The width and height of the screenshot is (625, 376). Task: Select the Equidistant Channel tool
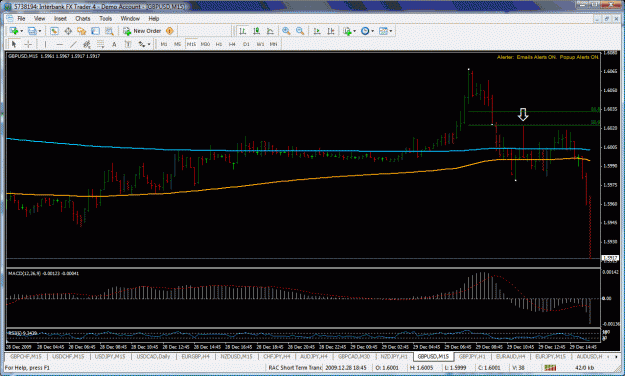[x=86, y=44]
